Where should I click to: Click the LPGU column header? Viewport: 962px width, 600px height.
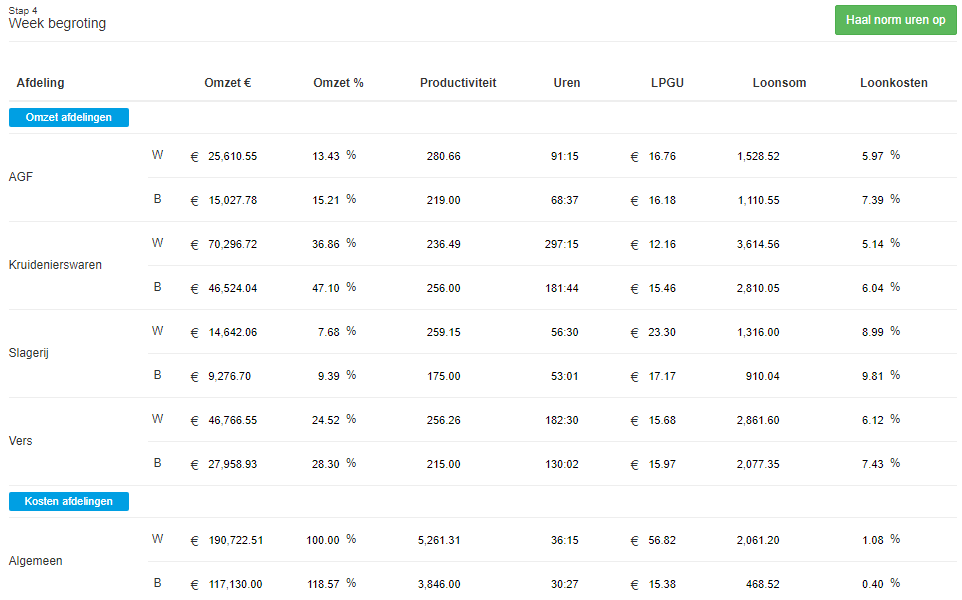pyautogui.click(x=667, y=83)
